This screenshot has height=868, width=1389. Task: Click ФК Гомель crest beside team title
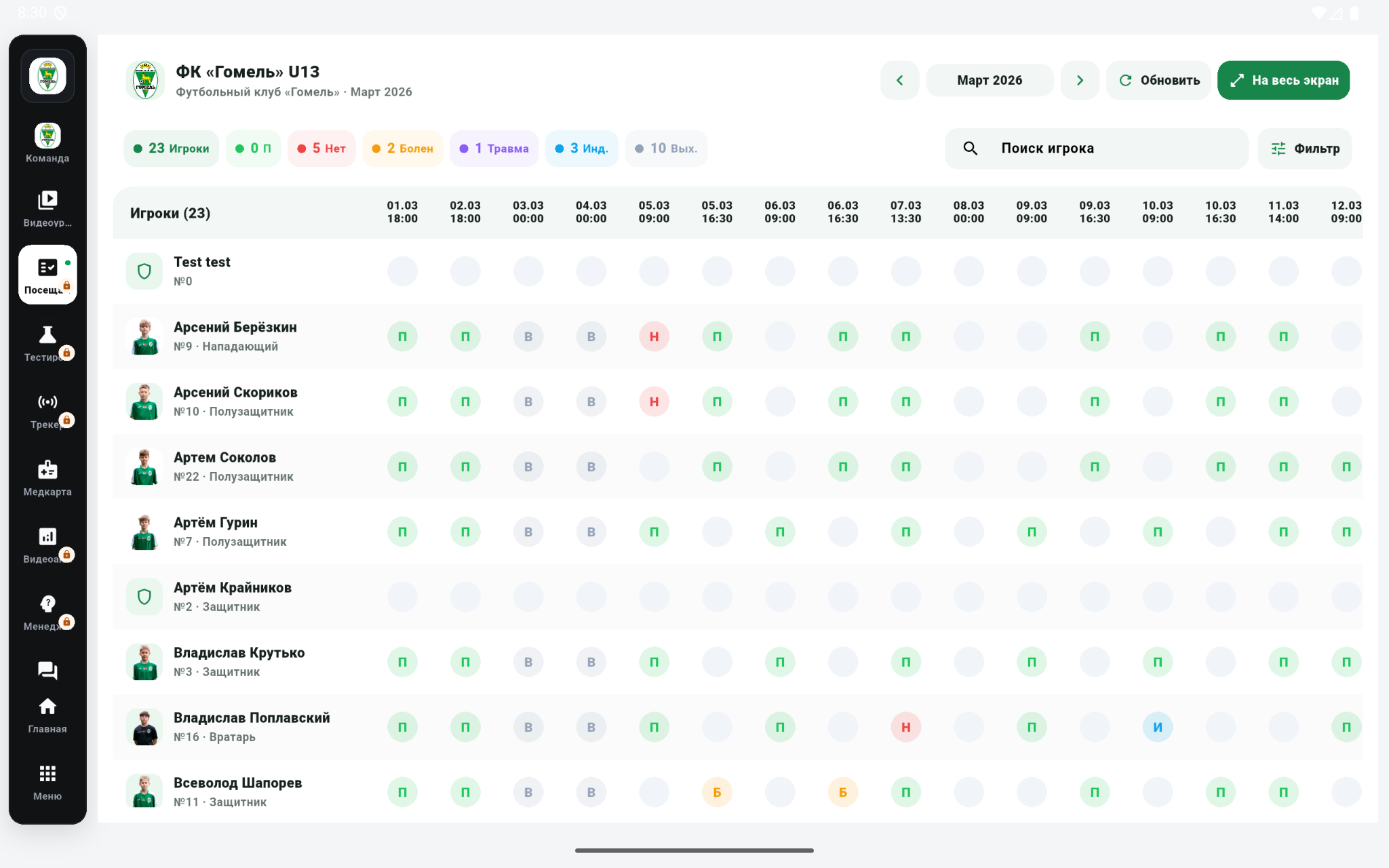145,80
